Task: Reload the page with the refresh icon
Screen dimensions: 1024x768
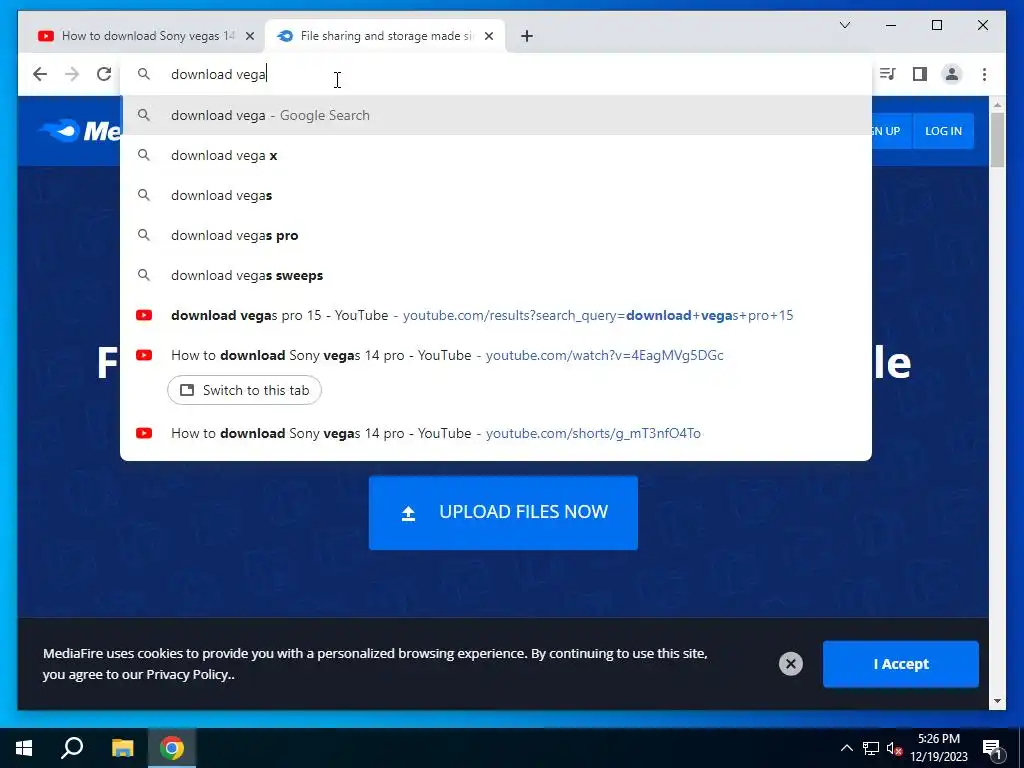Action: pos(104,74)
